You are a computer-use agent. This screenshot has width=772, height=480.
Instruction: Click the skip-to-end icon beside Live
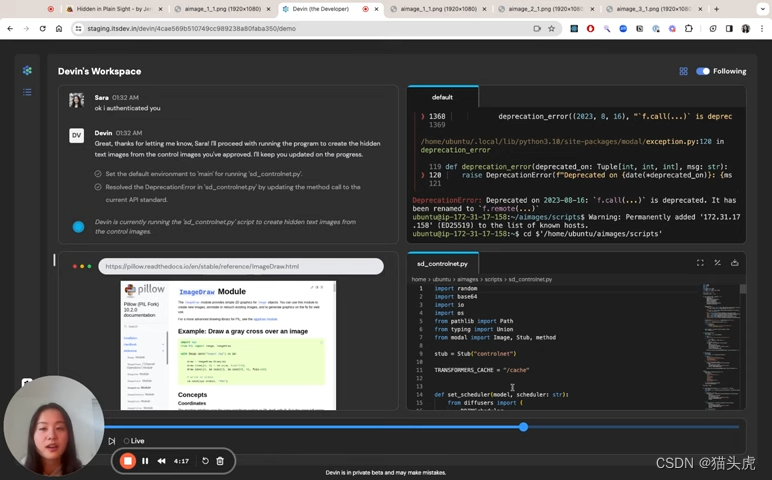click(112, 441)
